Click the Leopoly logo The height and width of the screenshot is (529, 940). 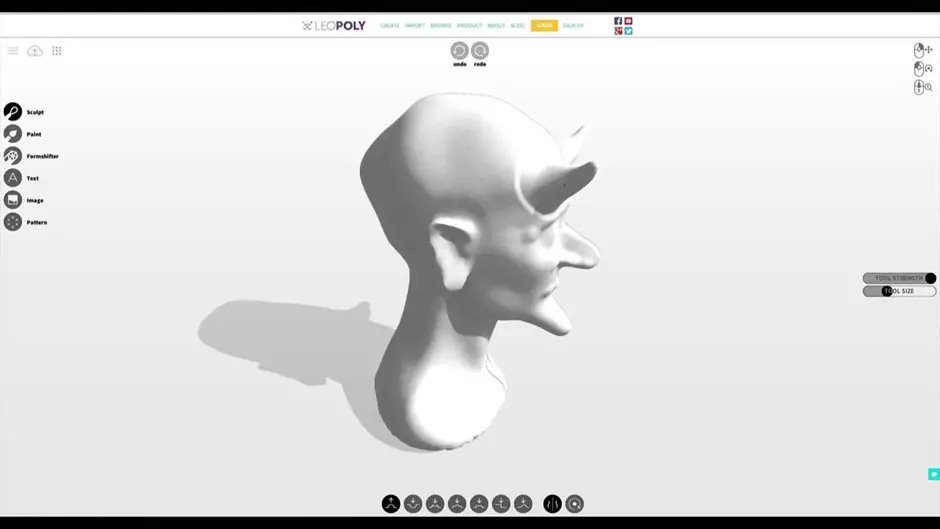(334, 26)
